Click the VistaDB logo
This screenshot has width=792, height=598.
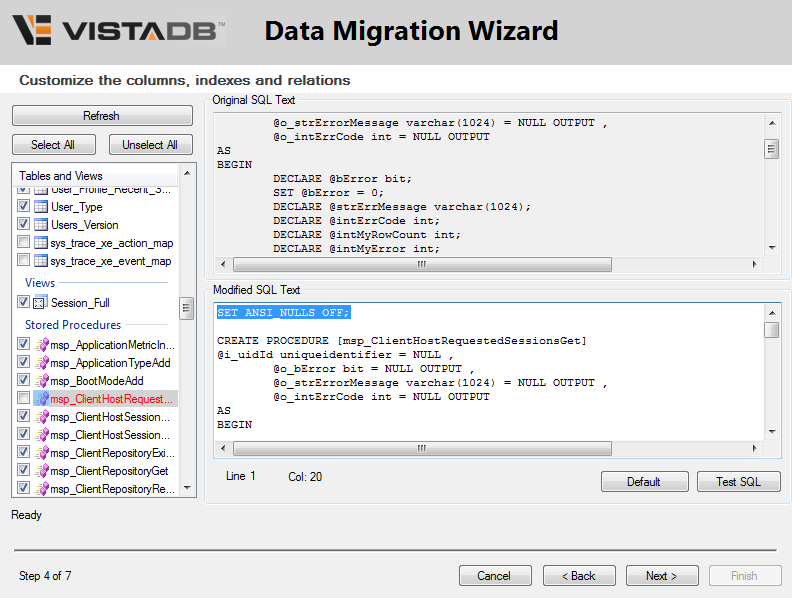(x=118, y=30)
